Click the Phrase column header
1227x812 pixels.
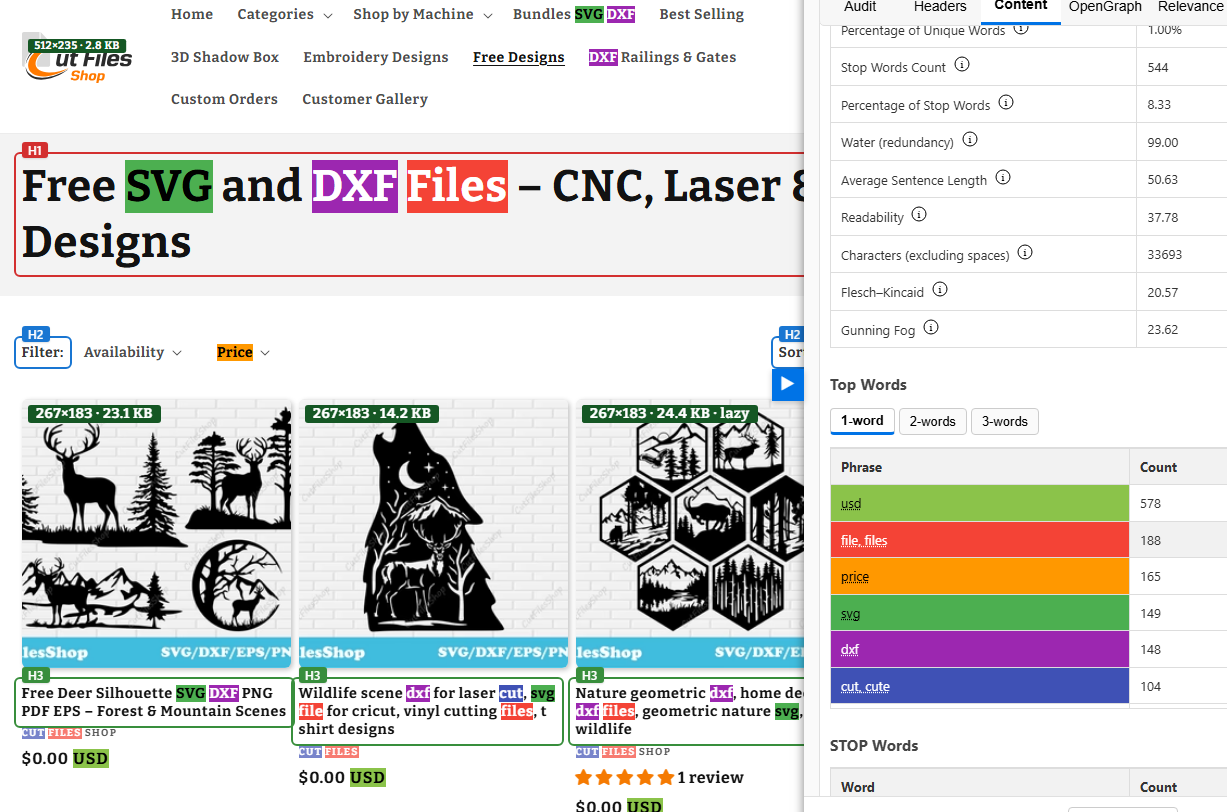[x=861, y=467]
